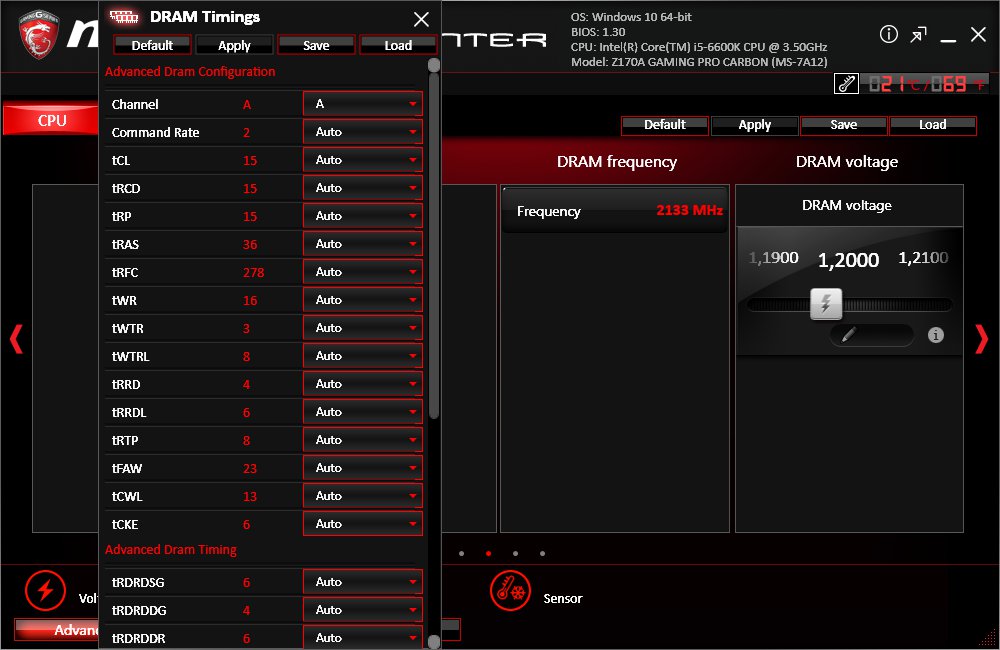Expand the tRTP dropdown
This screenshot has height=650, width=1000.
click(363, 440)
